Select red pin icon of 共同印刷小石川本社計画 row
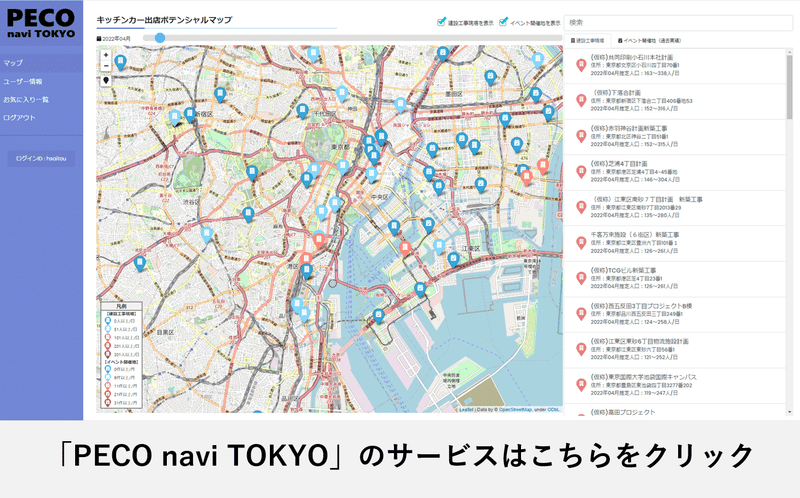The image size is (800, 498). coord(581,65)
